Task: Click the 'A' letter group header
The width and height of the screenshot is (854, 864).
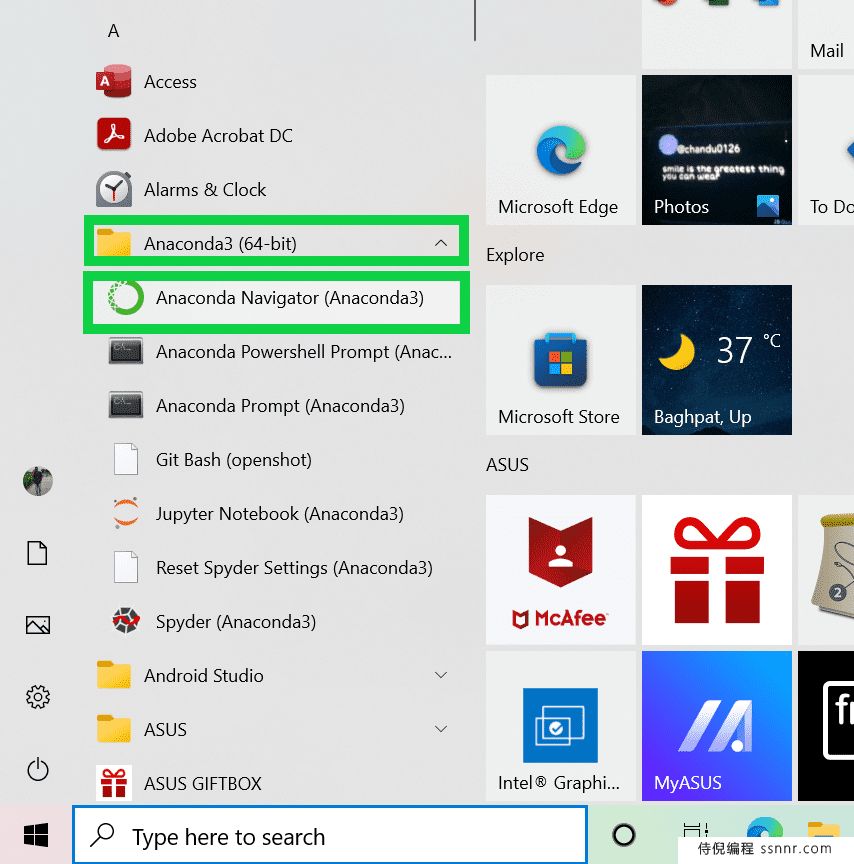Action: [x=113, y=31]
